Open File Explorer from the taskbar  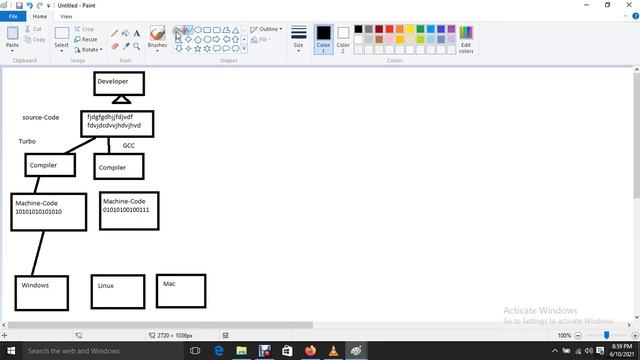pyautogui.click(x=241, y=351)
